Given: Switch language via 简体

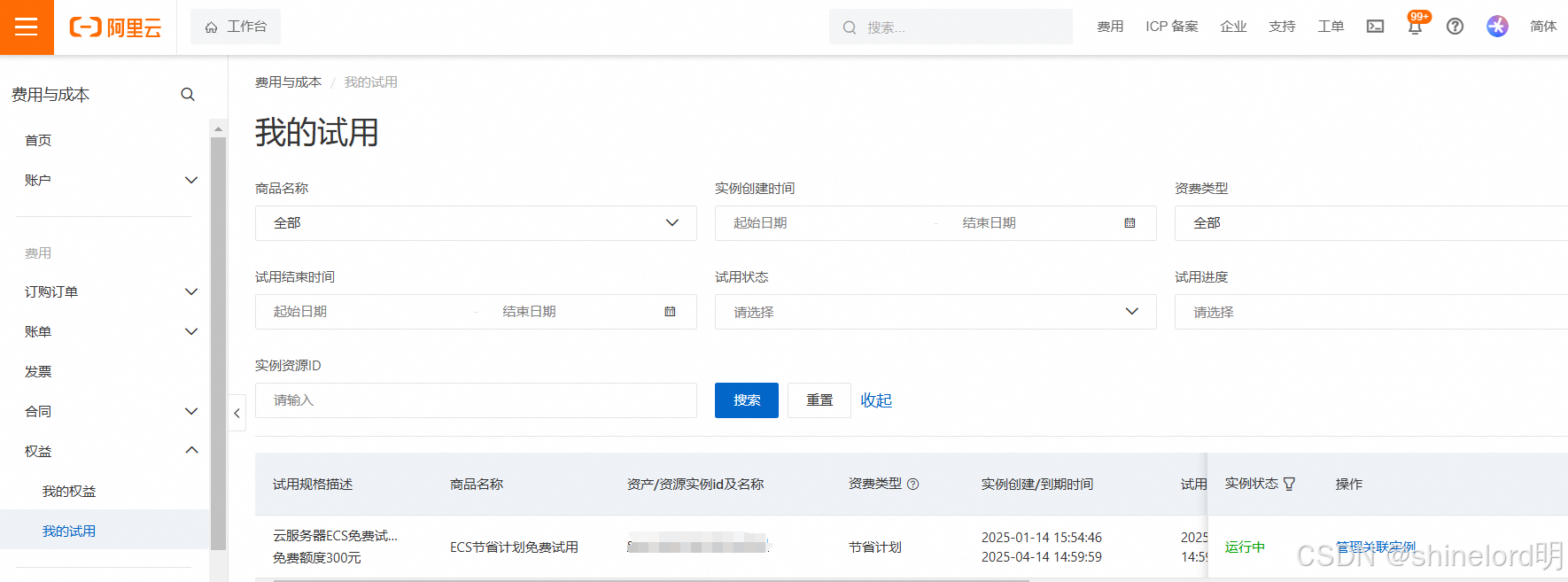Looking at the screenshot, I should [x=1543, y=27].
